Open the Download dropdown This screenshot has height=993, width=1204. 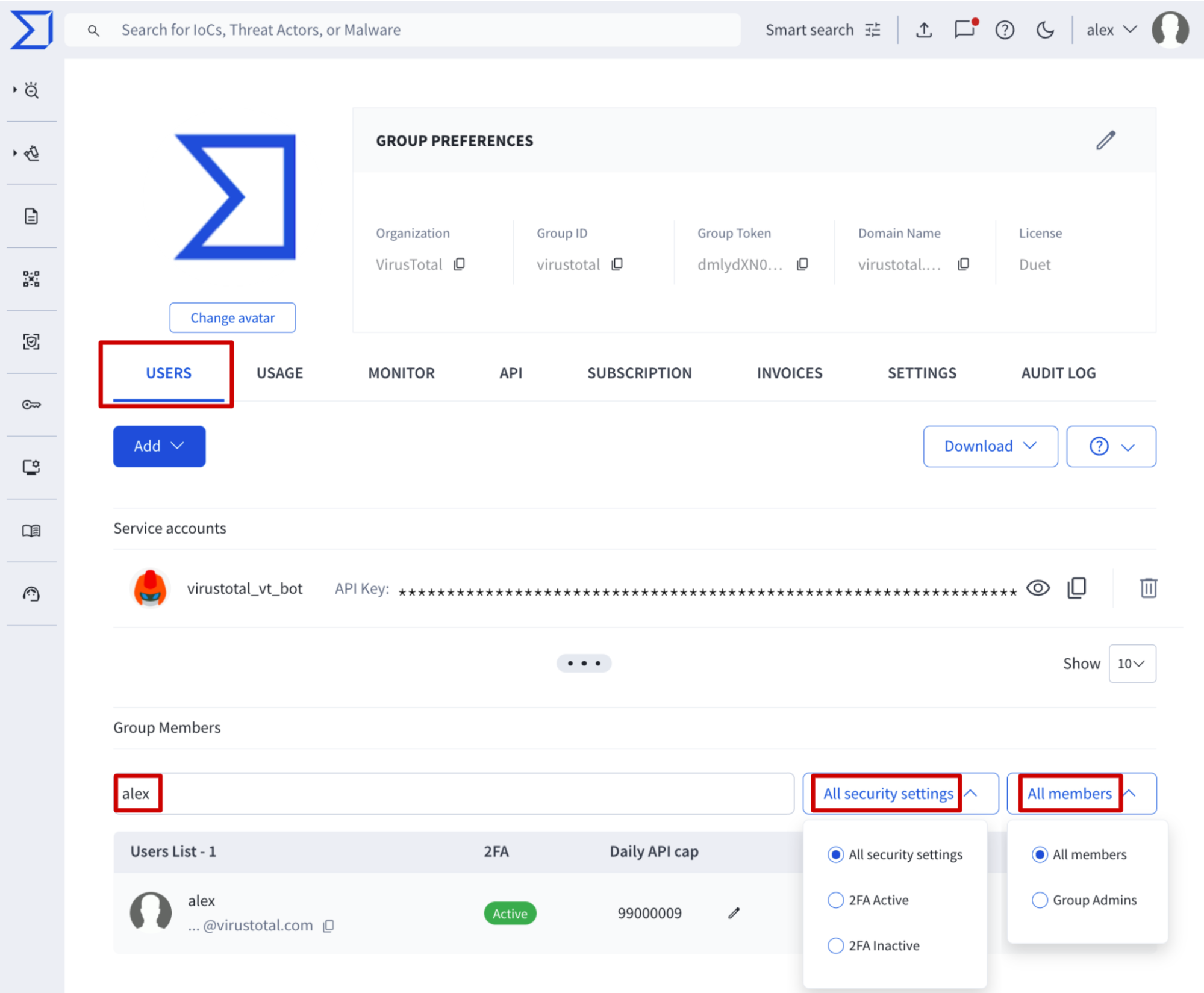pos(990,446)
